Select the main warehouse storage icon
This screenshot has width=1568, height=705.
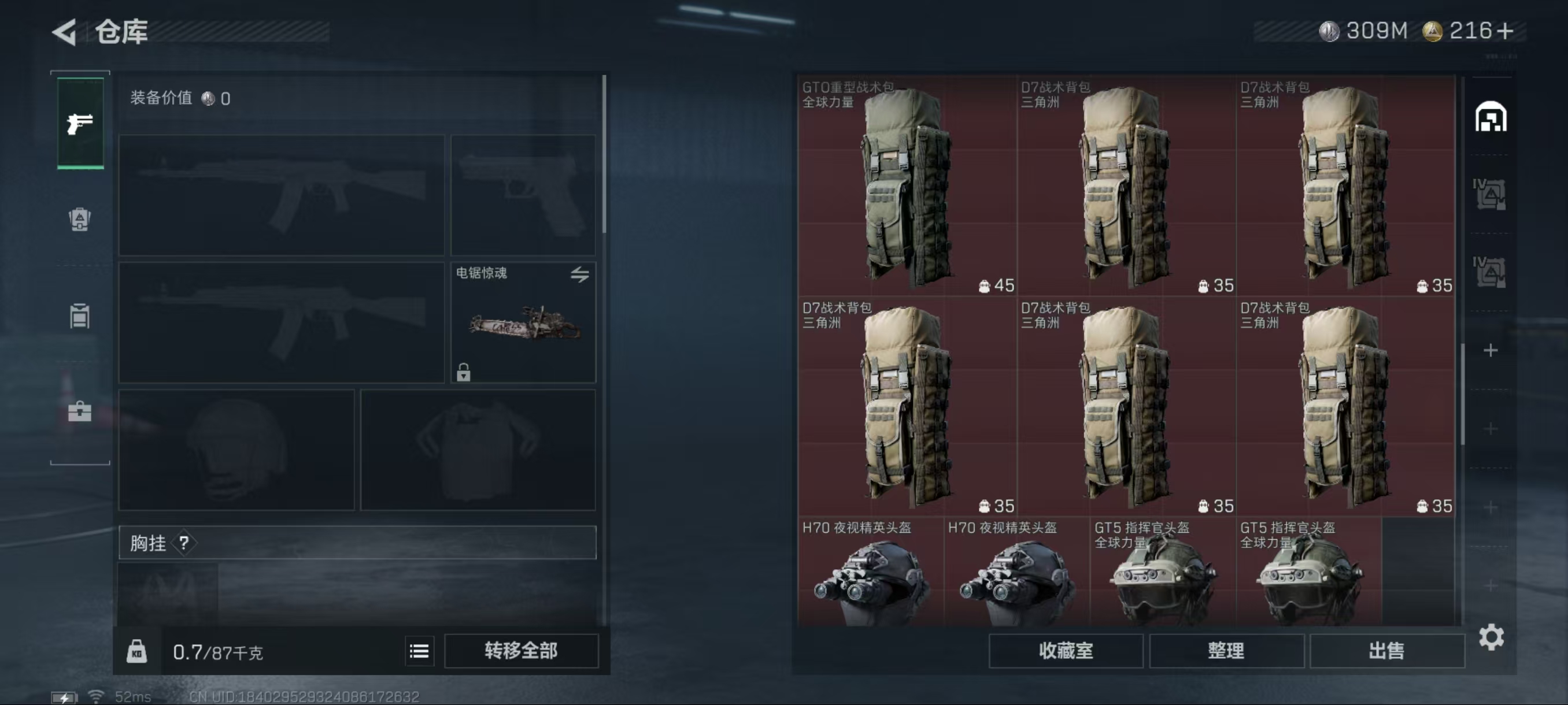click(x=1491, y=117)
